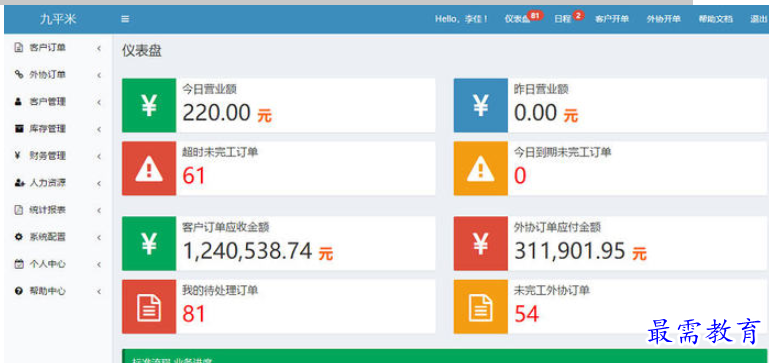Select 客户订单 menu label in sidebar
The image size is (769, 363).
tap(48, 48)
